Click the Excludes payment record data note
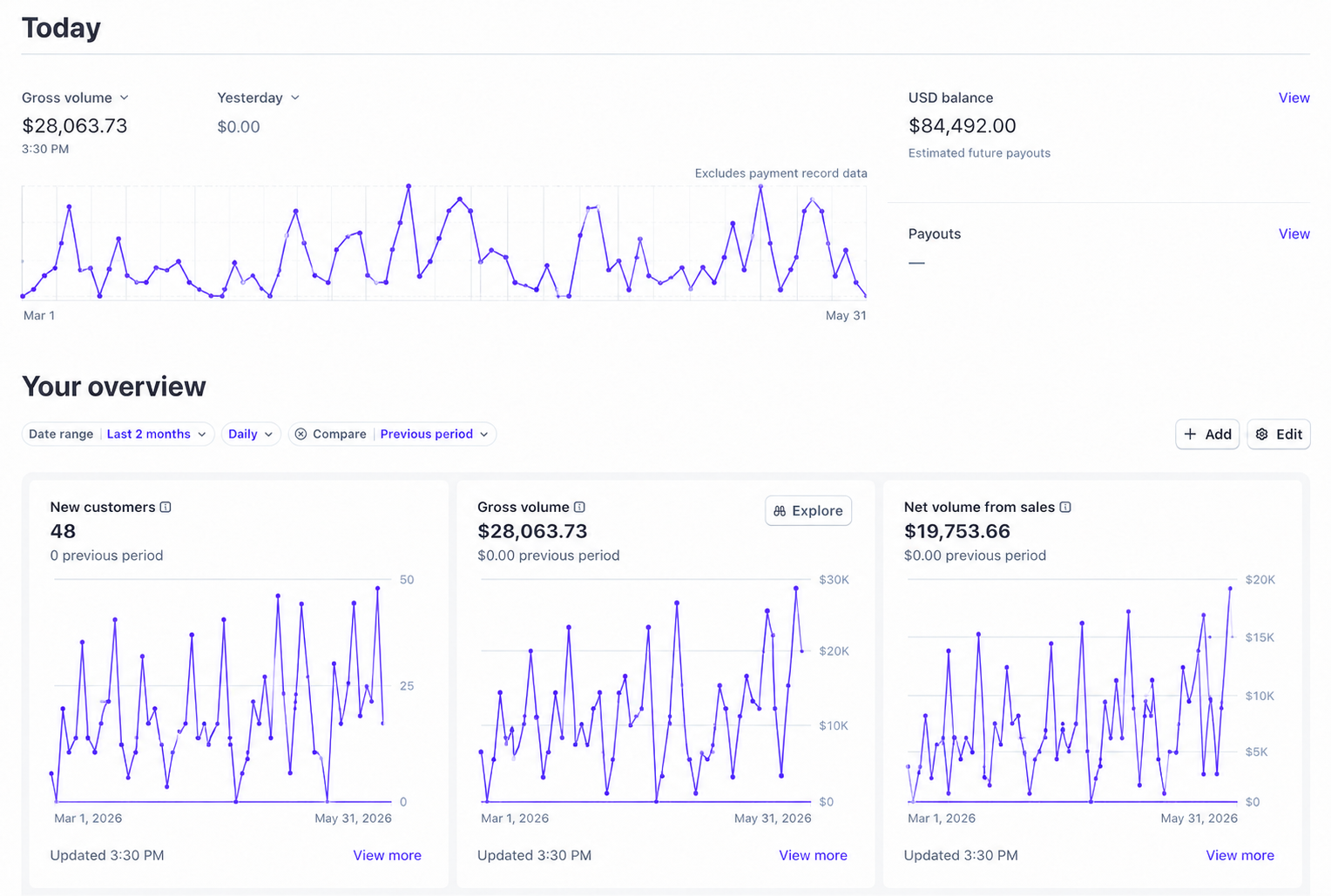The image size is (1331, 896). pyautogui.click(x=780, y=173)
